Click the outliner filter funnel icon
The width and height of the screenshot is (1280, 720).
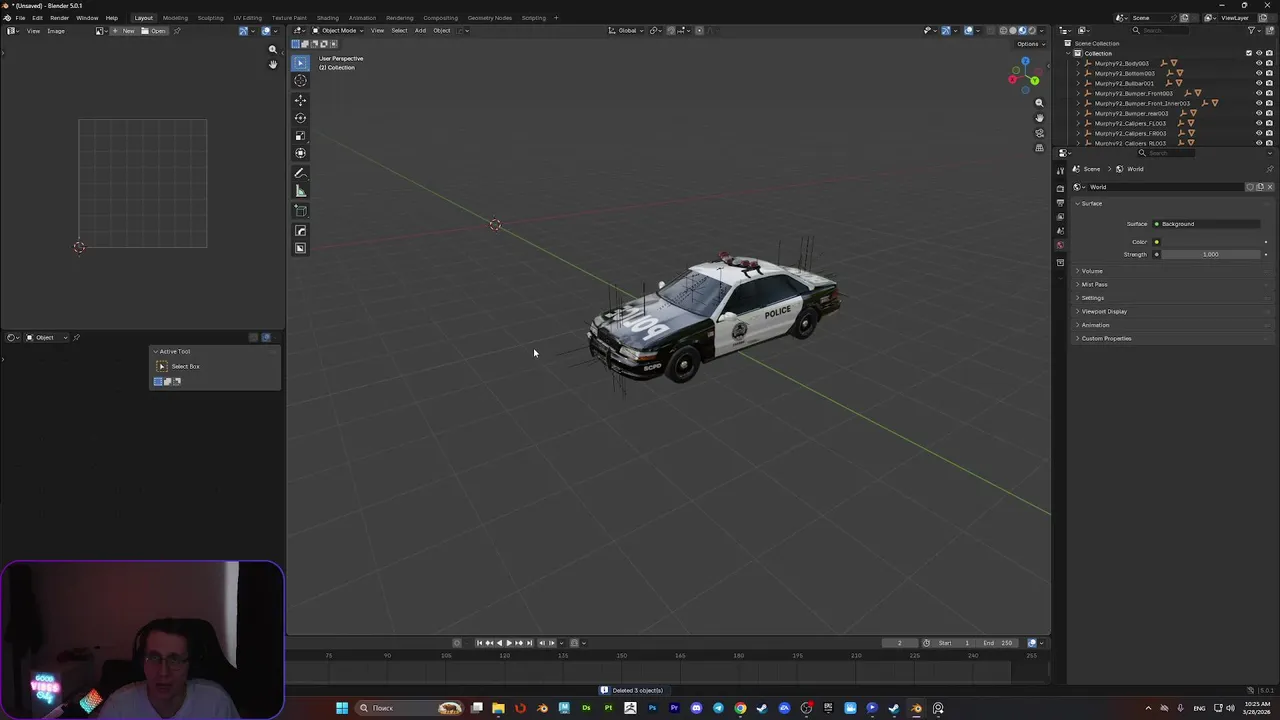pos(1252,30)
